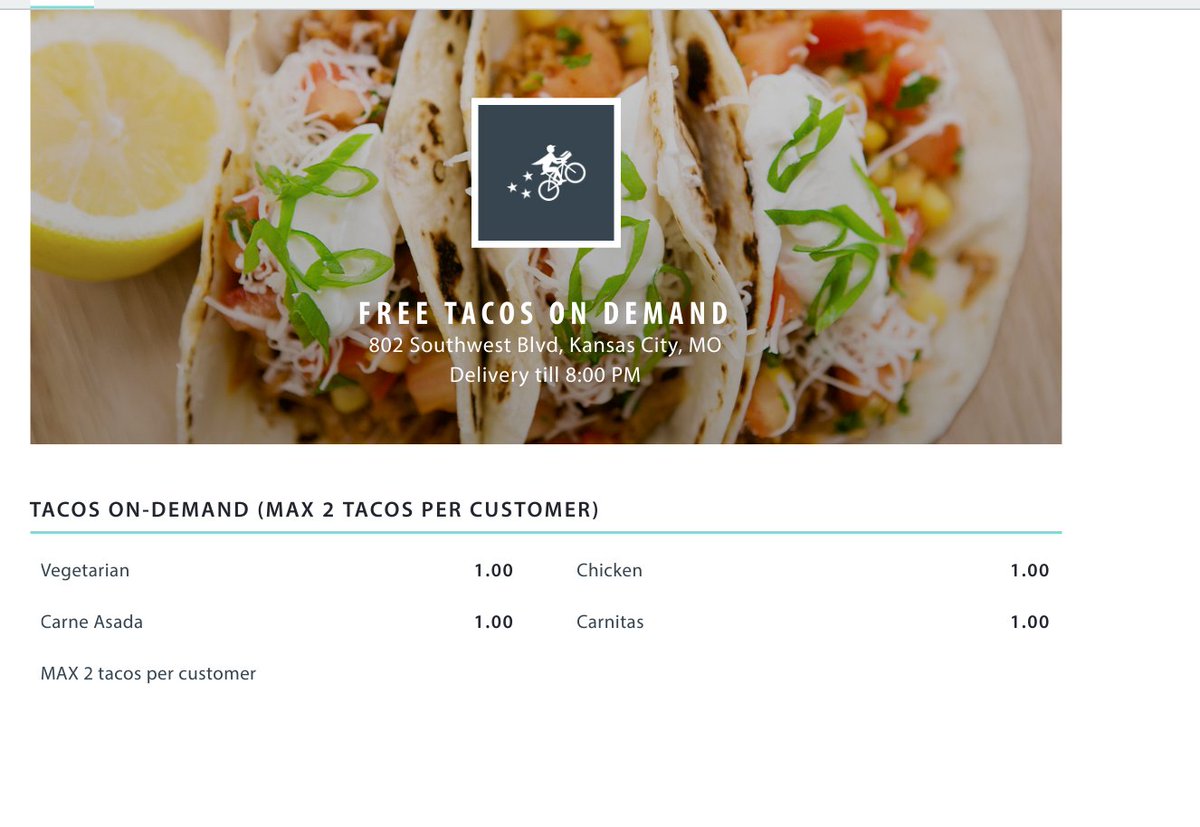Click the Delivery till 8:00 PM text

tap(545, 376)
